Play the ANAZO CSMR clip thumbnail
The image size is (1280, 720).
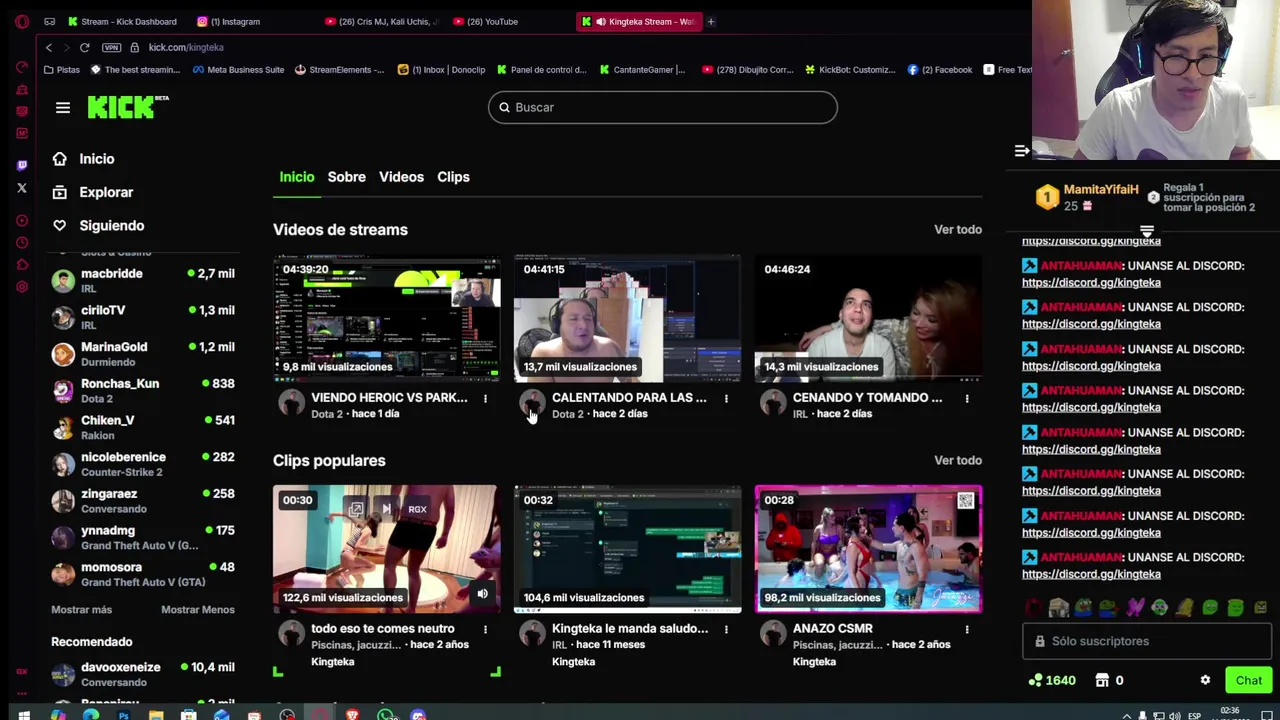point(868,550)
